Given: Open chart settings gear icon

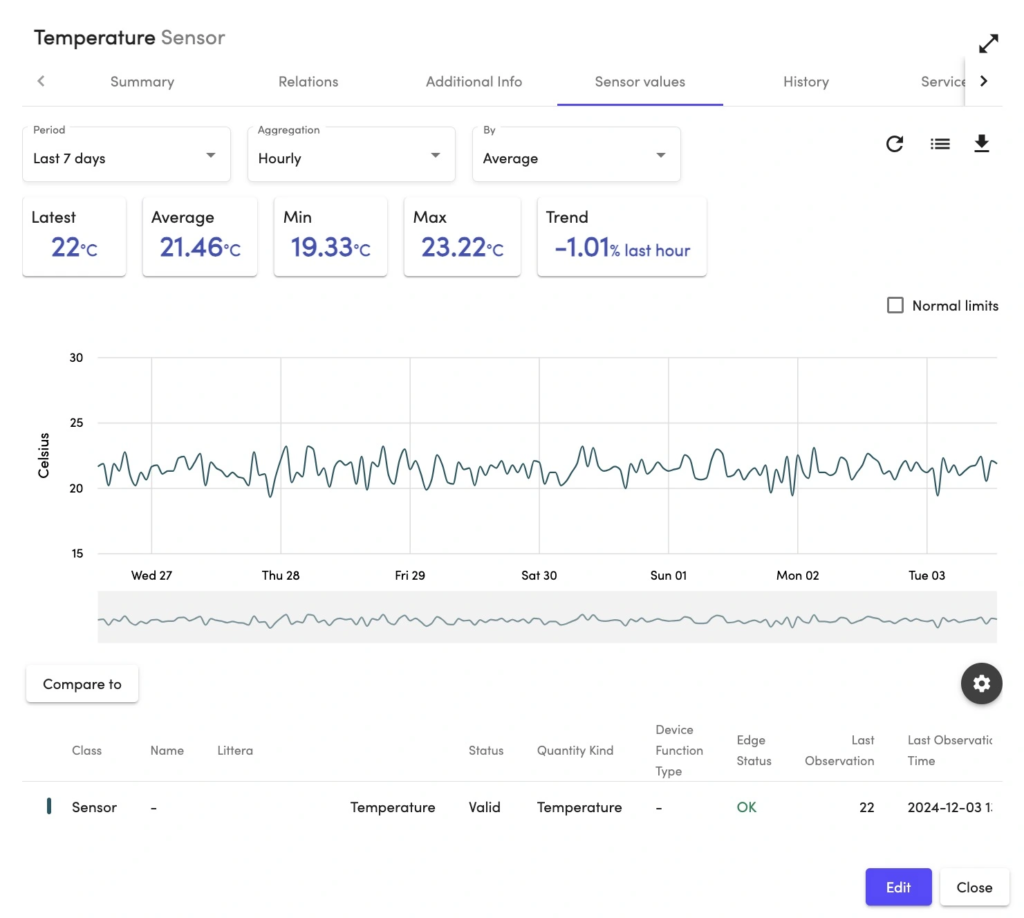Looking at the screenshot, I should [x=981, y=684].
